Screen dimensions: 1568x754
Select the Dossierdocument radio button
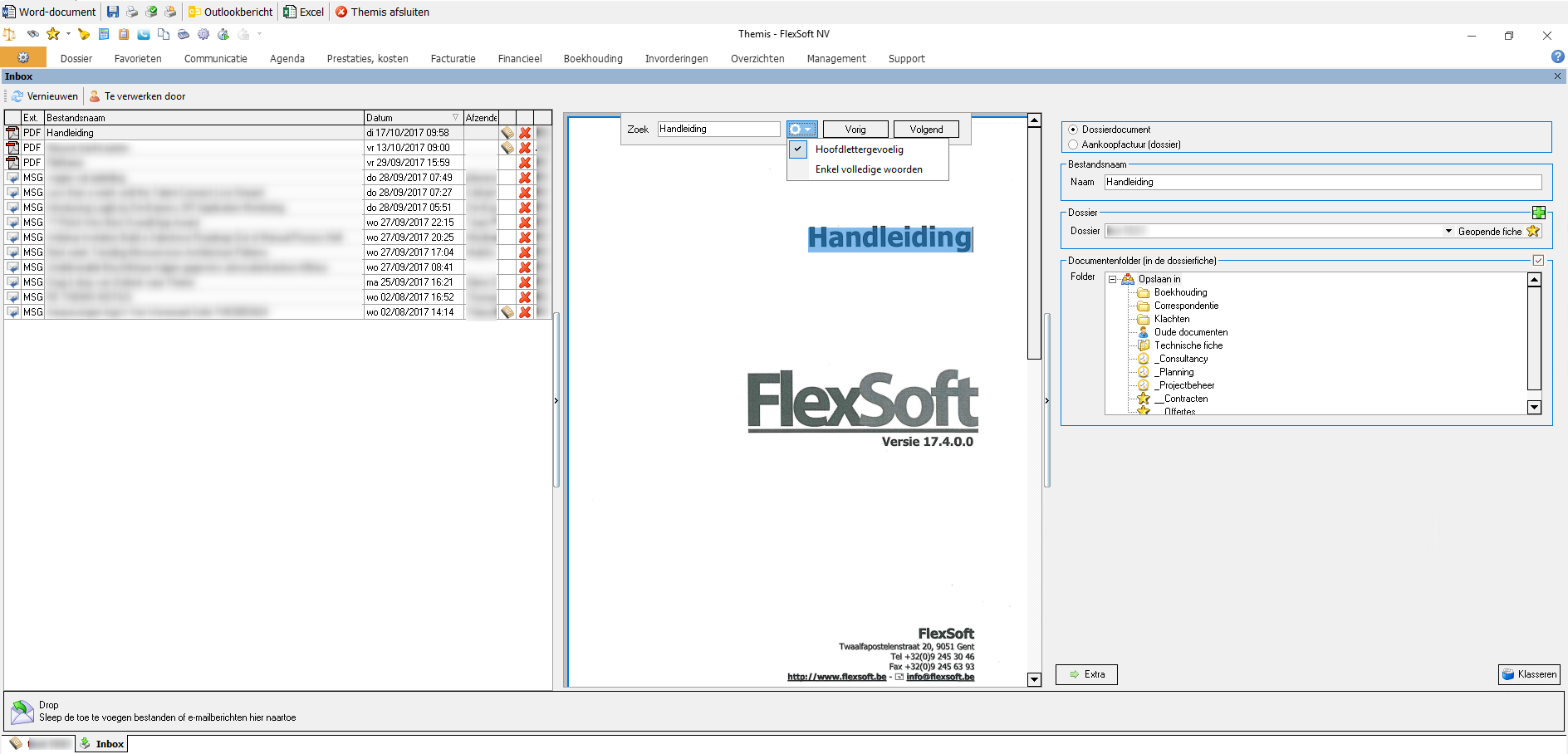click(1073, 130)
